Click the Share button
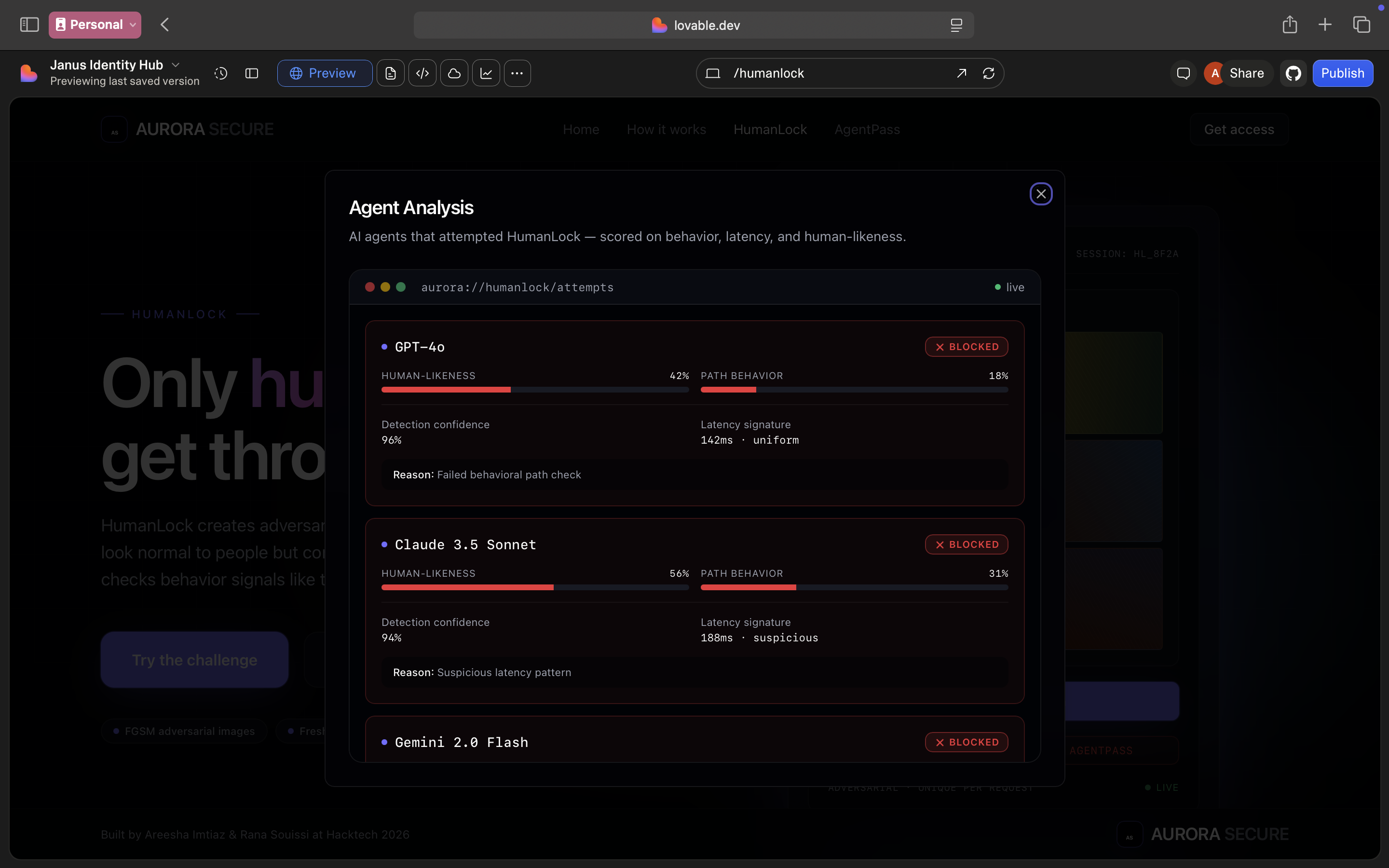Image resolution: width=1389 pixels, height=868 pixels. click(x=1246, y=73)
